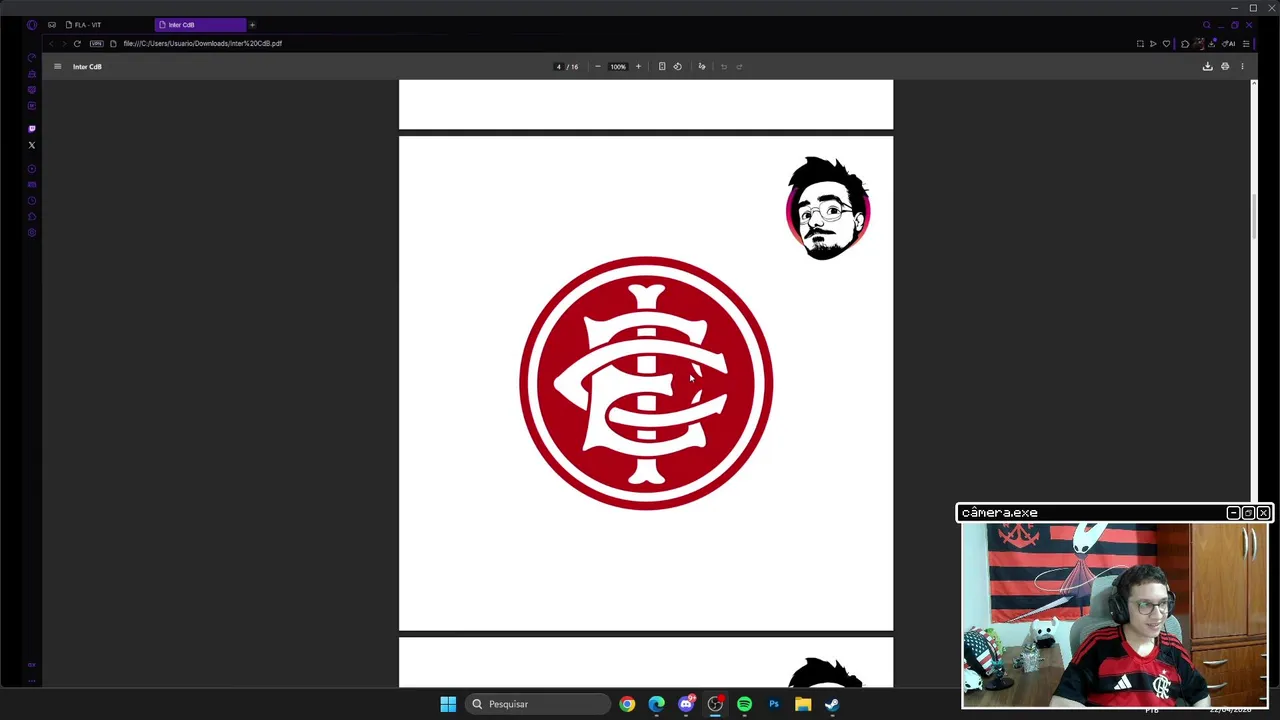Image resolution: width=1280 pixels, height=720 pixels.
Task: Take a snapshot with browser toolbar icon
Action: (x=1140, y=44)
